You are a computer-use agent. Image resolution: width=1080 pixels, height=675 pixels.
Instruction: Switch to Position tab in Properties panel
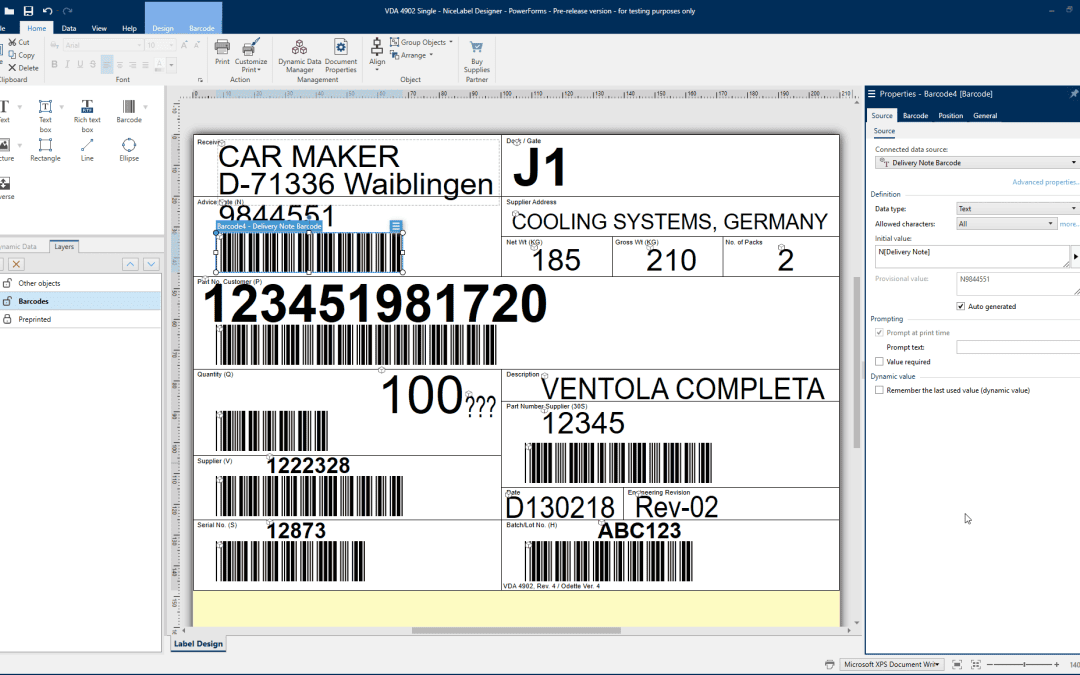951,116
